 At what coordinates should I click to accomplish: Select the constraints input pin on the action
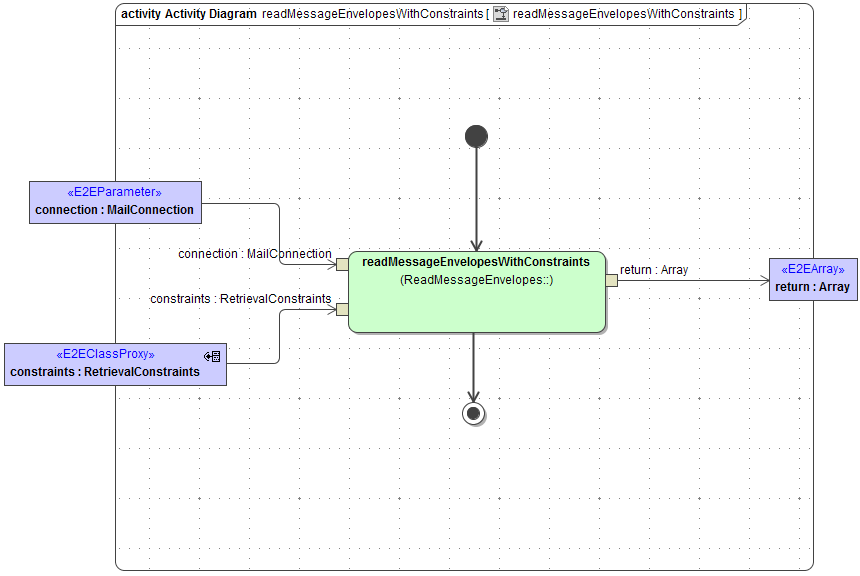tap(341, 310)
